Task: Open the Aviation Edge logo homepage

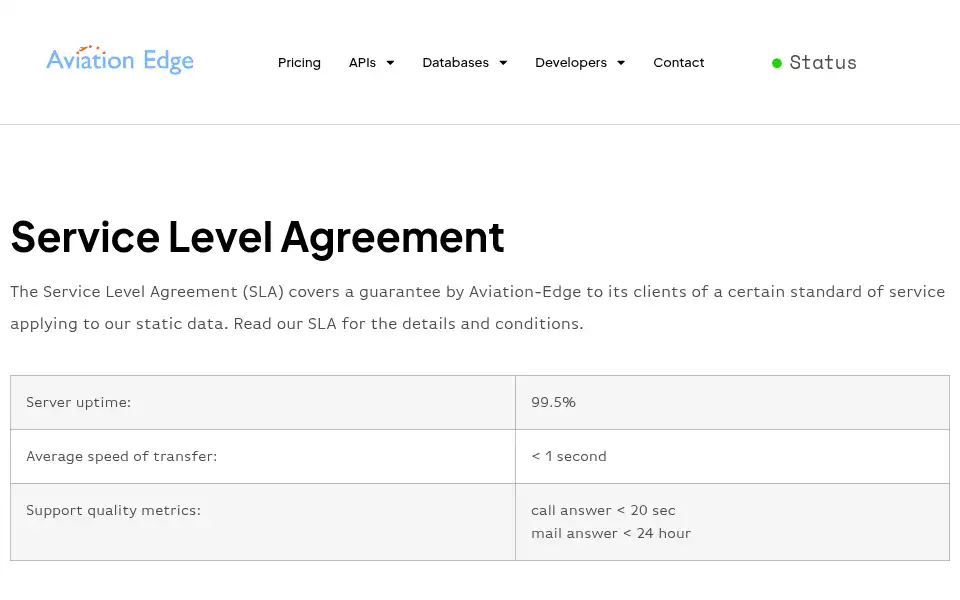Action: [120, 60]
